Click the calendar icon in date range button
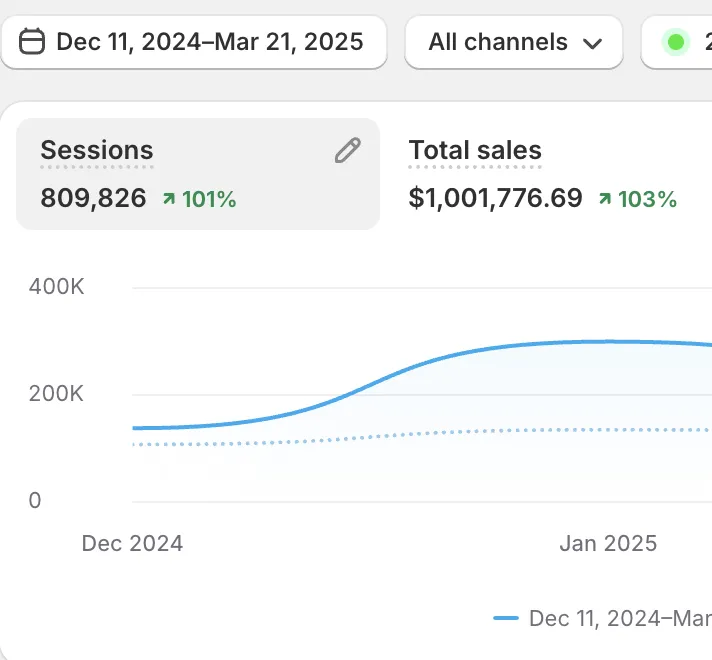712x660 pixels. 32,41
